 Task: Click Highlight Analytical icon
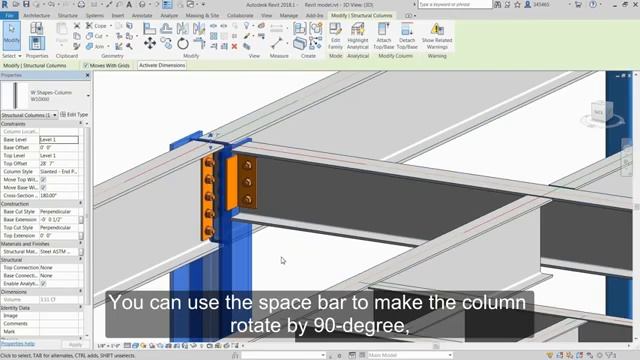(x=358, y=36)
